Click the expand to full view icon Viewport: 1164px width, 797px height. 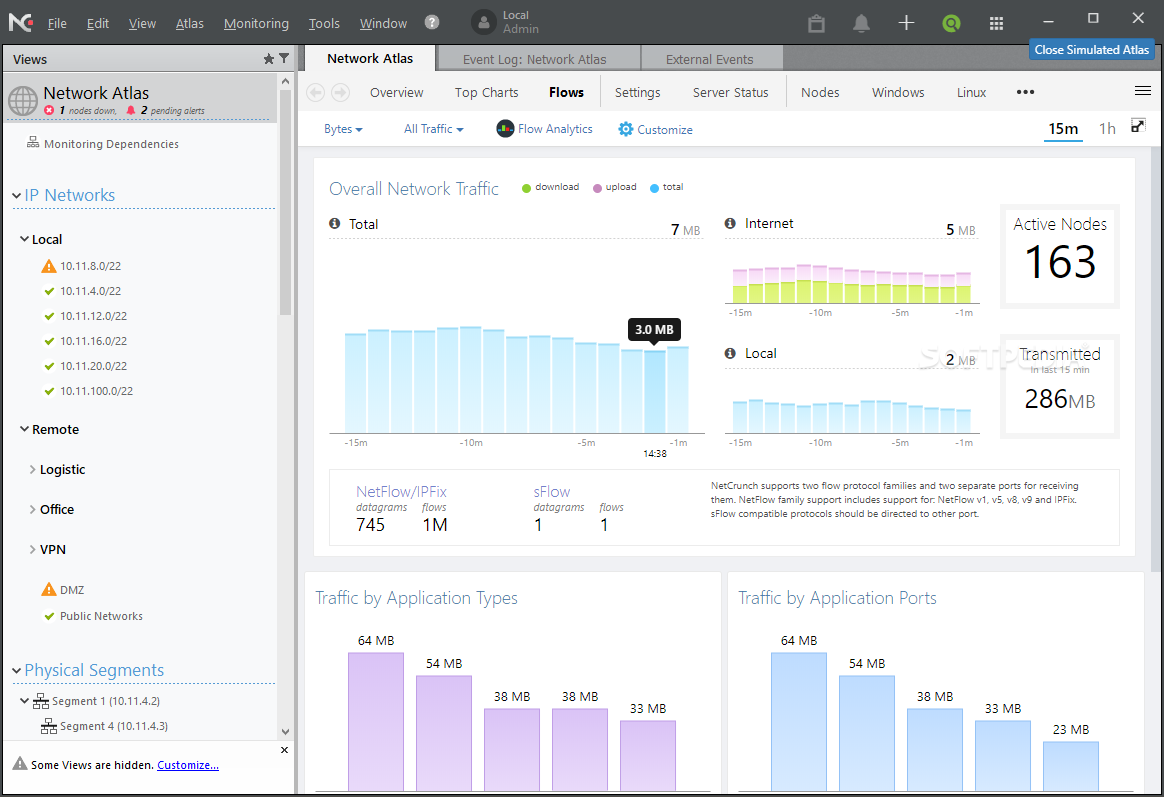point(1138,125)
